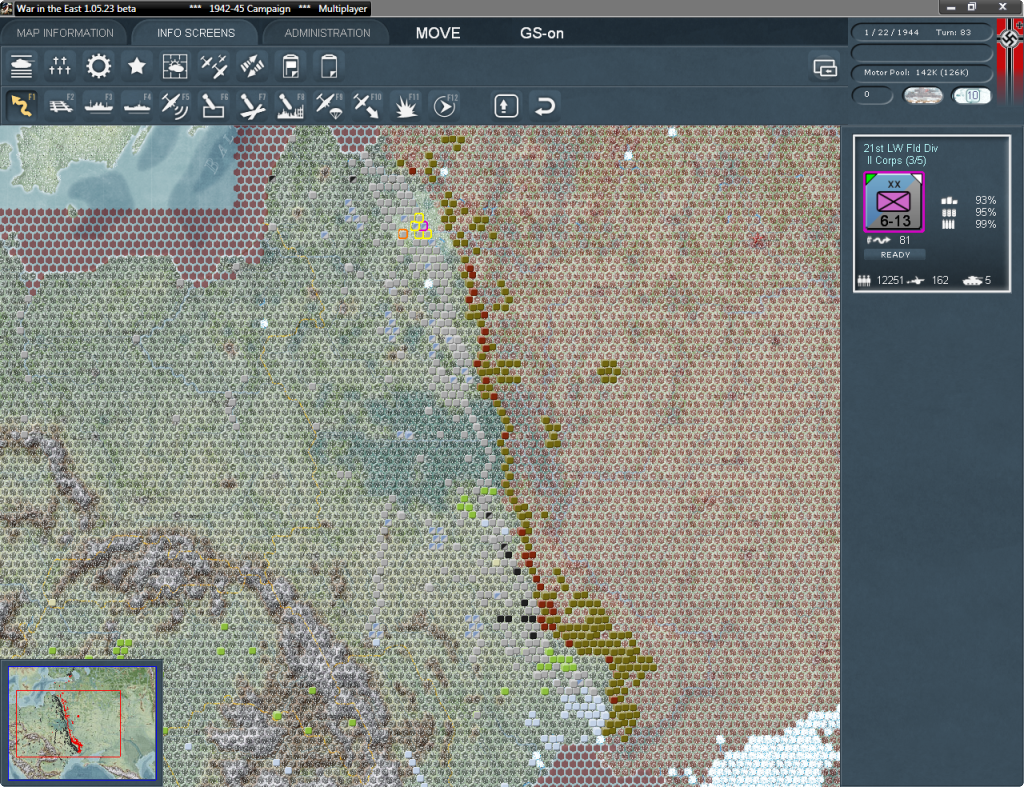
Task: Open the victory star icon
Action: coord(136,66)
